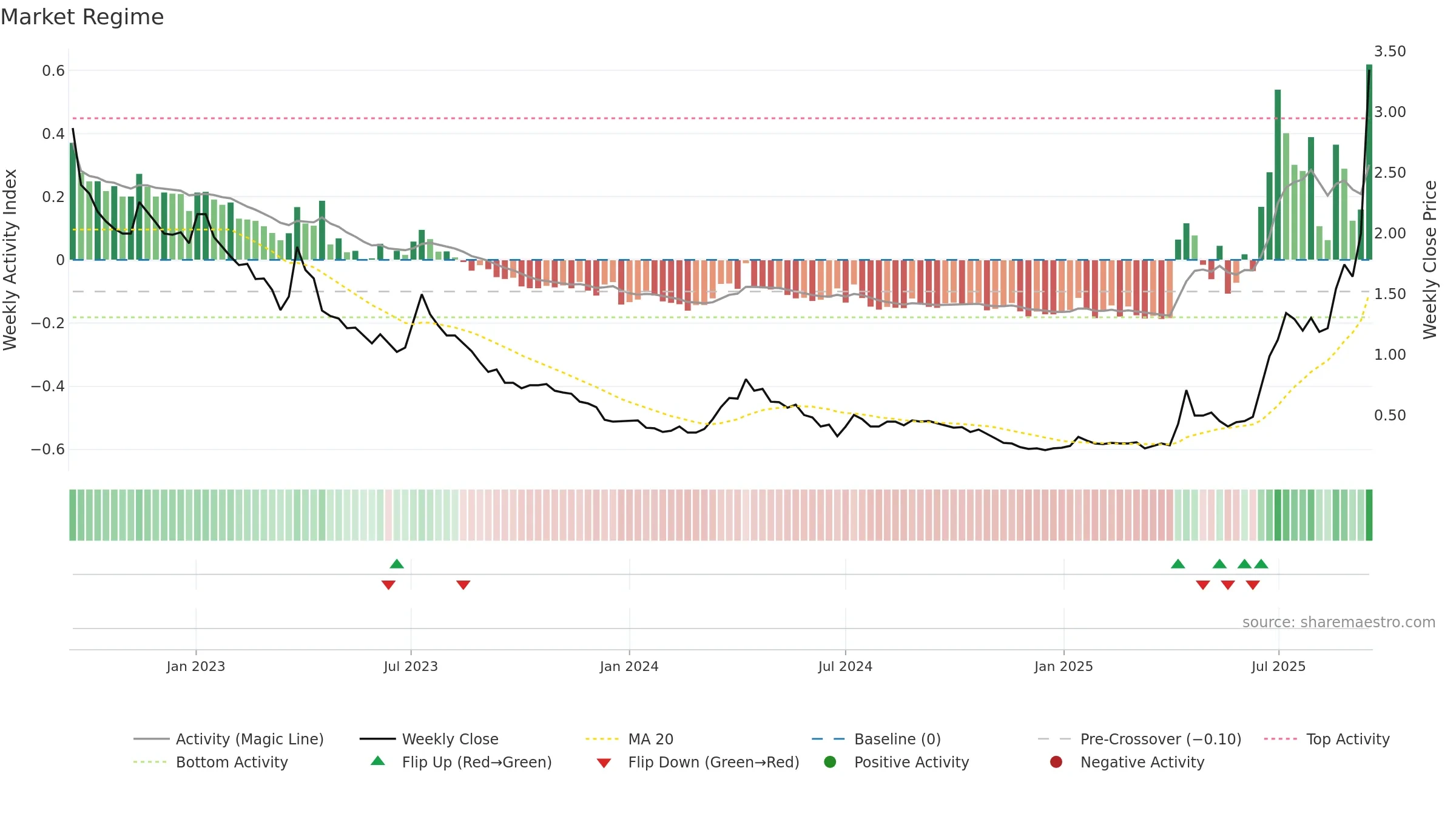1456x819 pixels.
Task: Click the first green flip-up marker near Jul 2023
Action: coord(397,564)
